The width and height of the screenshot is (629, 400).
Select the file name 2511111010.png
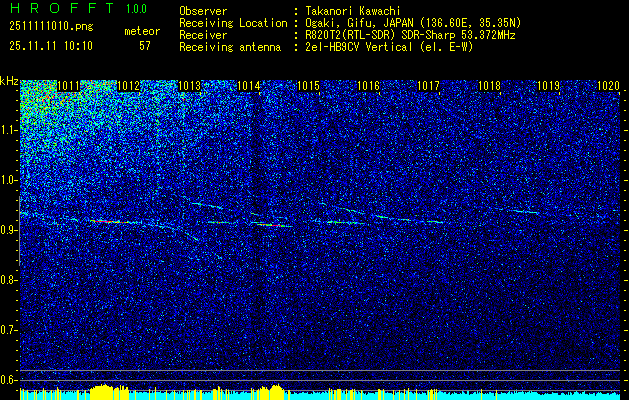pos(51,26)
